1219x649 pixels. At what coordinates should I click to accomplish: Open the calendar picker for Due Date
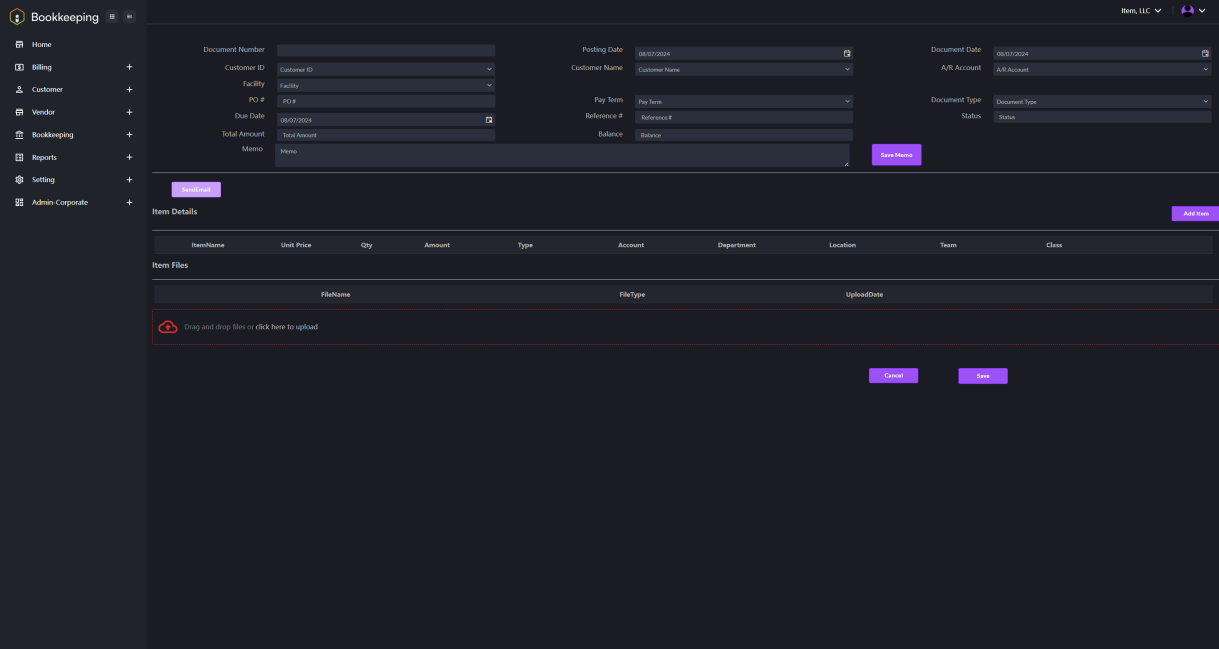coord(489,119)
